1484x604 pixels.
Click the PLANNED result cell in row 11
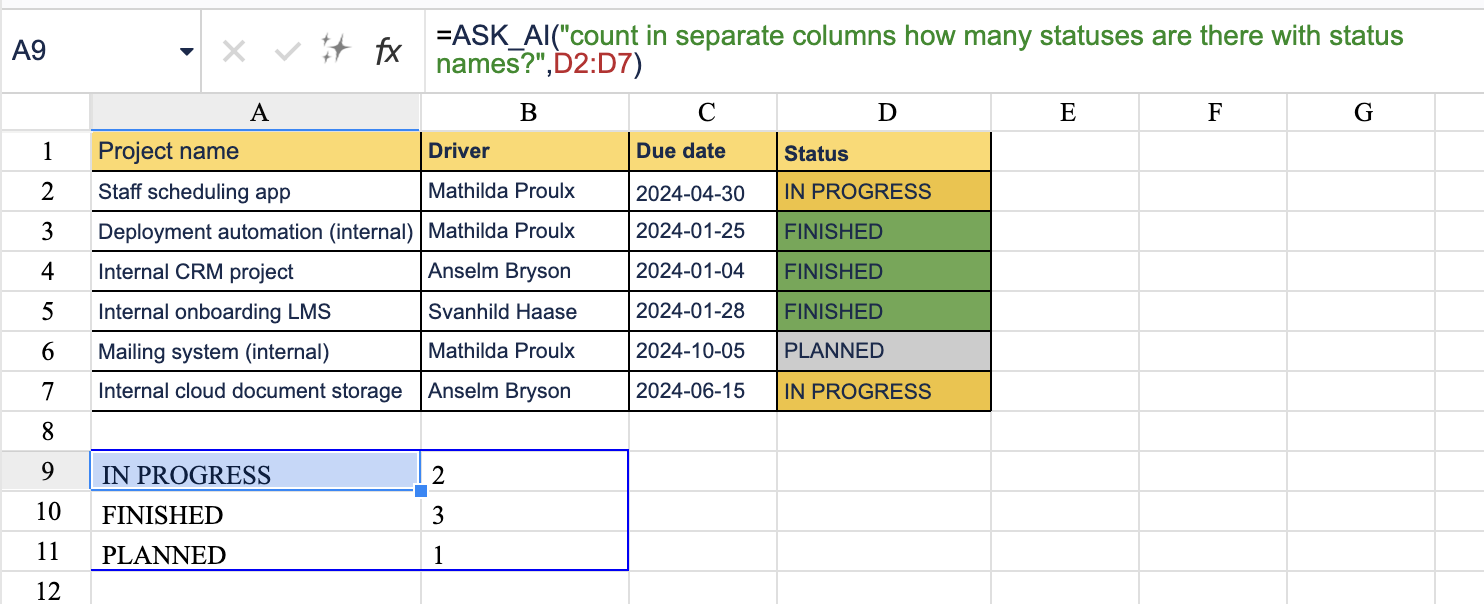pos(256,551)
